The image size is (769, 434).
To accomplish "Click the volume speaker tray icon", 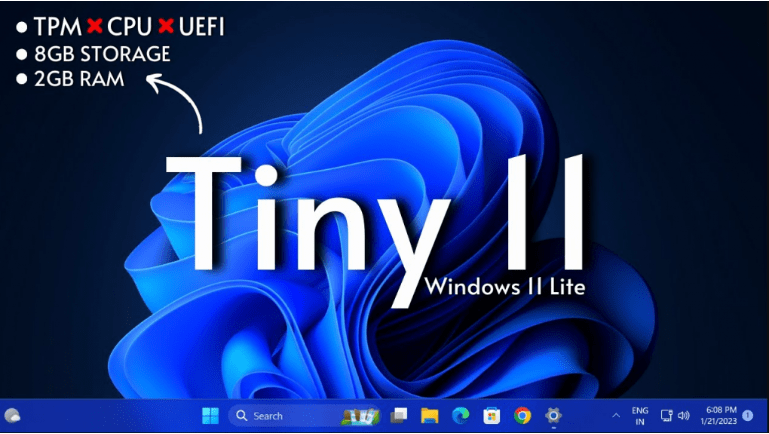I will click(x=684, y=416).
